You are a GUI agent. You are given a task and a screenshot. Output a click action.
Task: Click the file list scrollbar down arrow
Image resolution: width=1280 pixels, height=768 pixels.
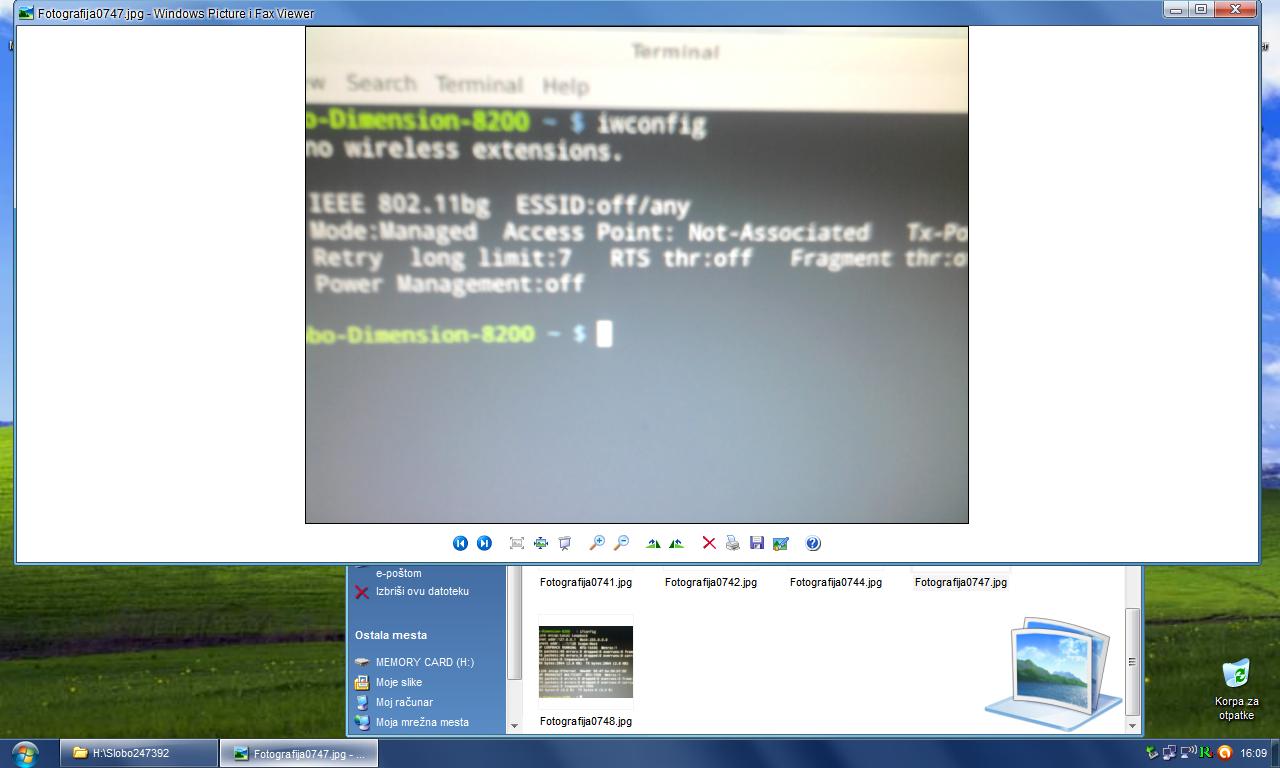pyautogui.click(x=1132, y=725)
